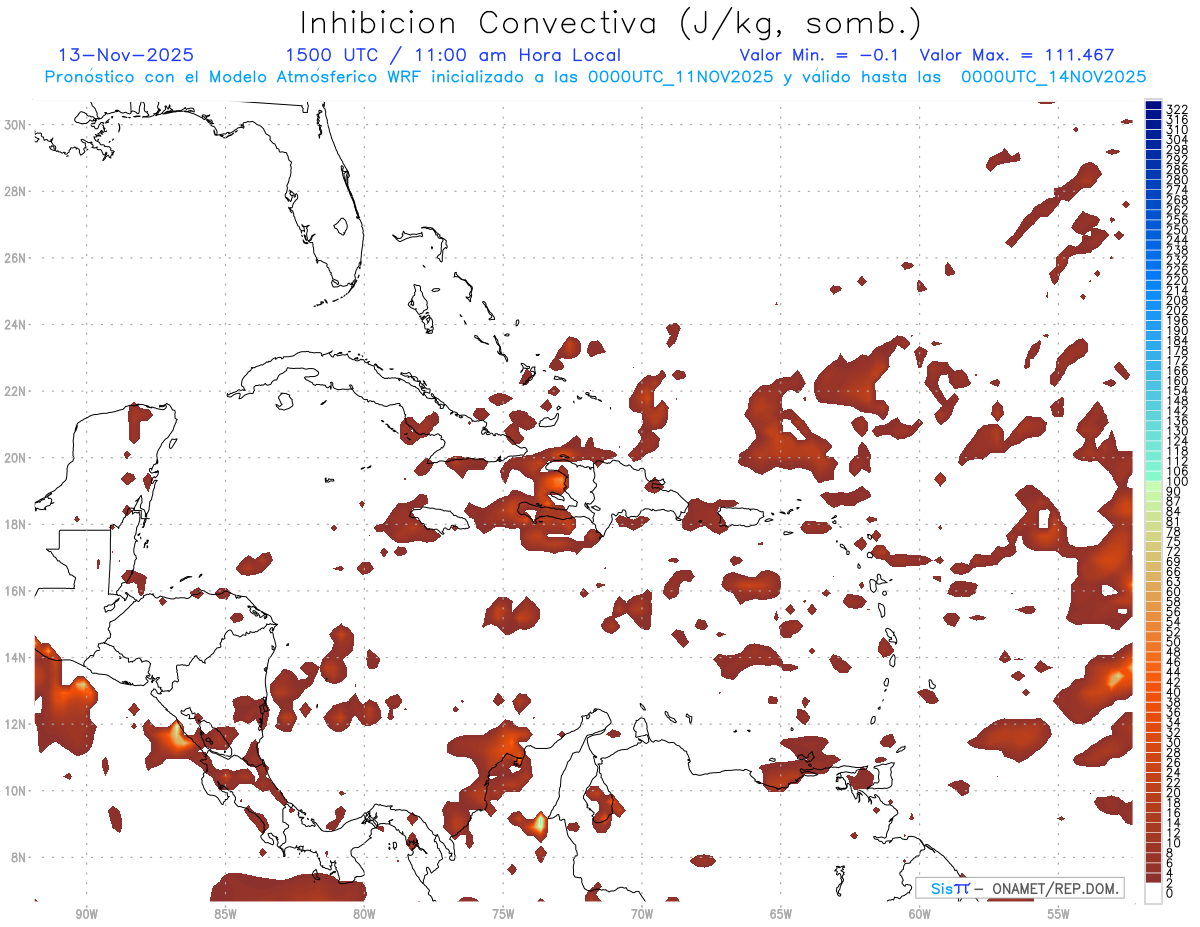Viewport: 1200px width, 927px height.
Task: Click the 'Valor Max. = 111.467' text
Action: [x=1016, y=56]
